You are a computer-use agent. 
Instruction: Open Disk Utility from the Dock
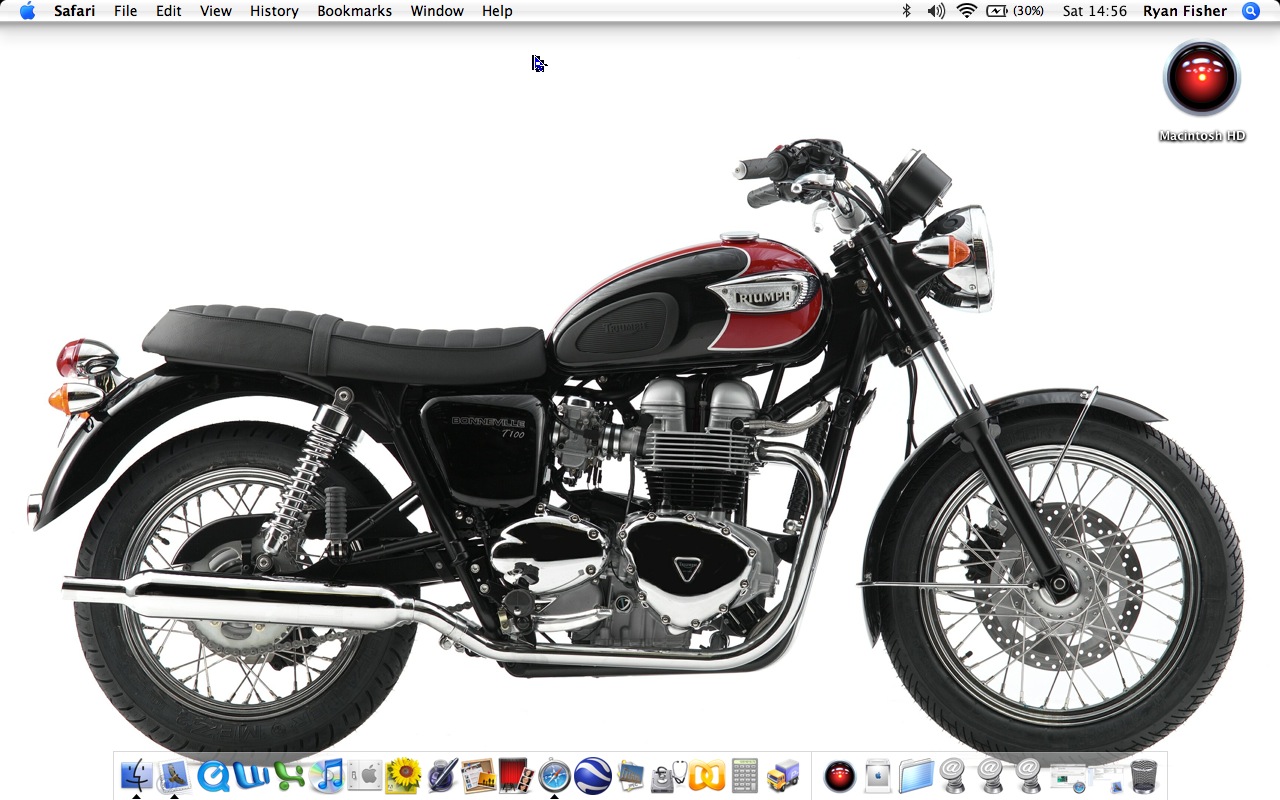click(x=669, y=776)
